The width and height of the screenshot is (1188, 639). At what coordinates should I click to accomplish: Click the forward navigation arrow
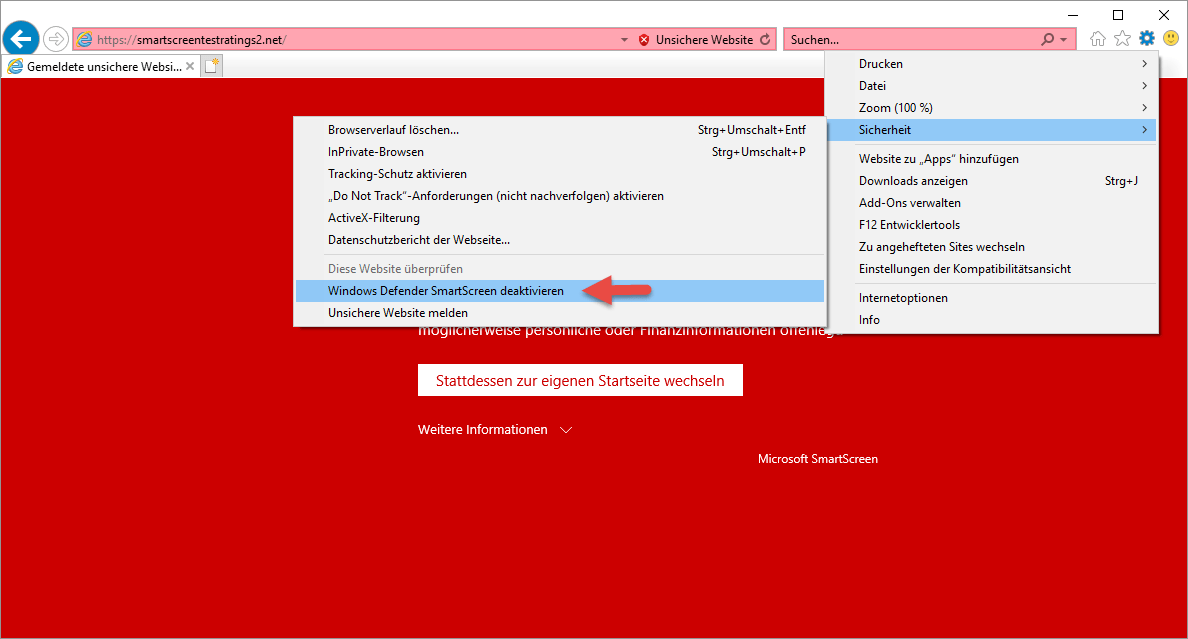[x=56, y=39]
